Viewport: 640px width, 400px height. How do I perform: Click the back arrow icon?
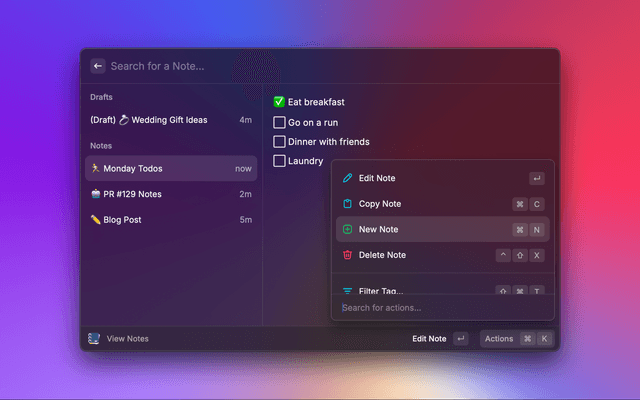(x=98, y=66)
